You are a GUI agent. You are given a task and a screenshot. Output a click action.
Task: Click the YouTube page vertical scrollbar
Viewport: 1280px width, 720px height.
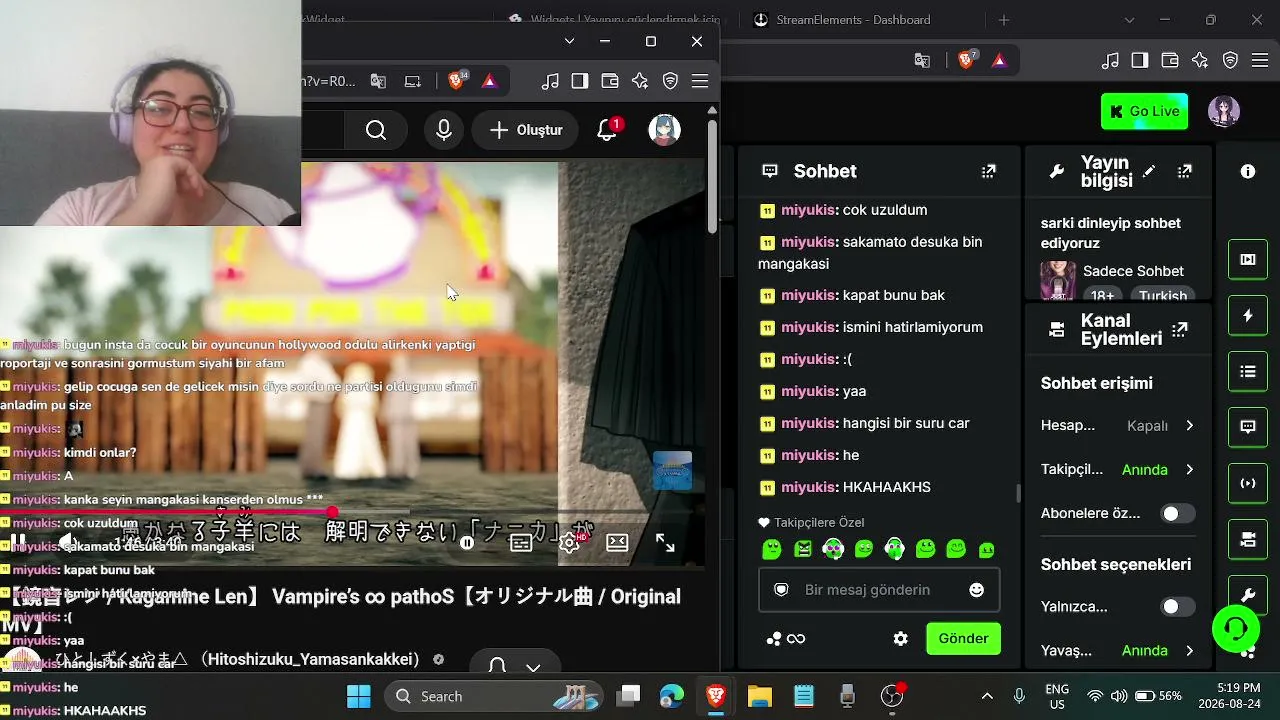712,177
